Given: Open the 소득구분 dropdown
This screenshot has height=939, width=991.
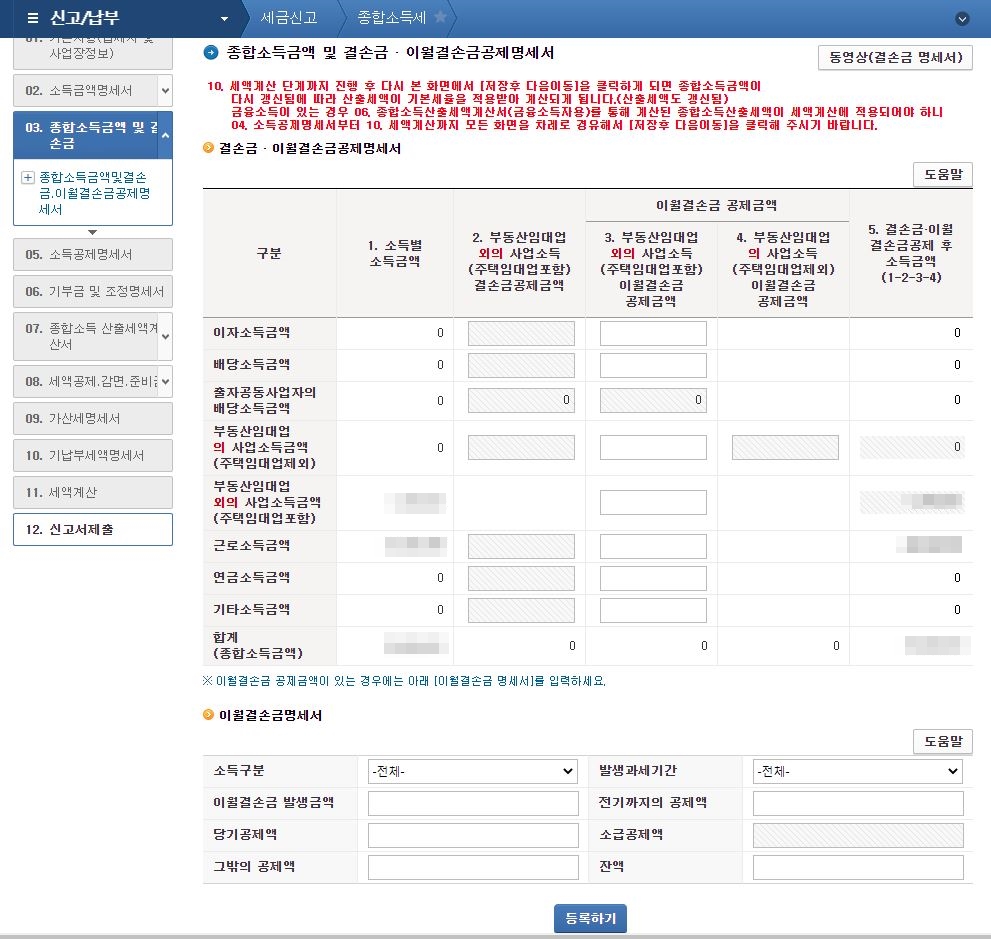Looking at the screenshot, I should [x=473, y=772].
